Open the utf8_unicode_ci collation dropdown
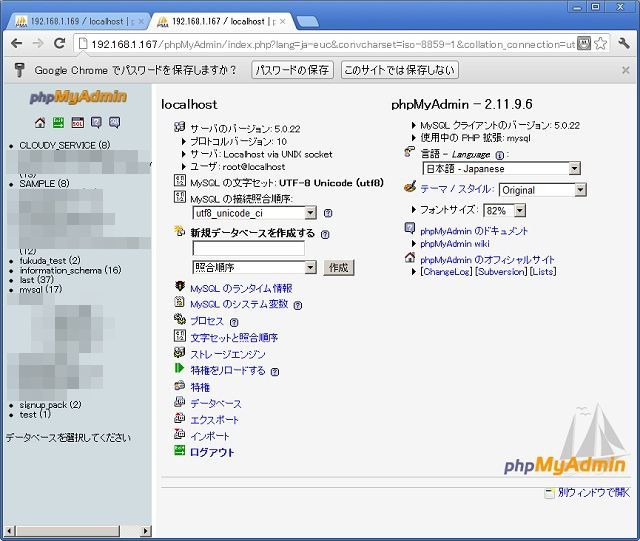The image size is (640, 541). (254, 213)
